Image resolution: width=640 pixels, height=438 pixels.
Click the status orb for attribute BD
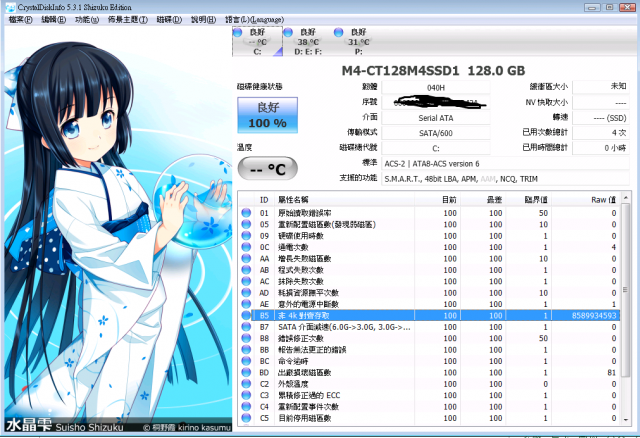[x=246, y=373]
